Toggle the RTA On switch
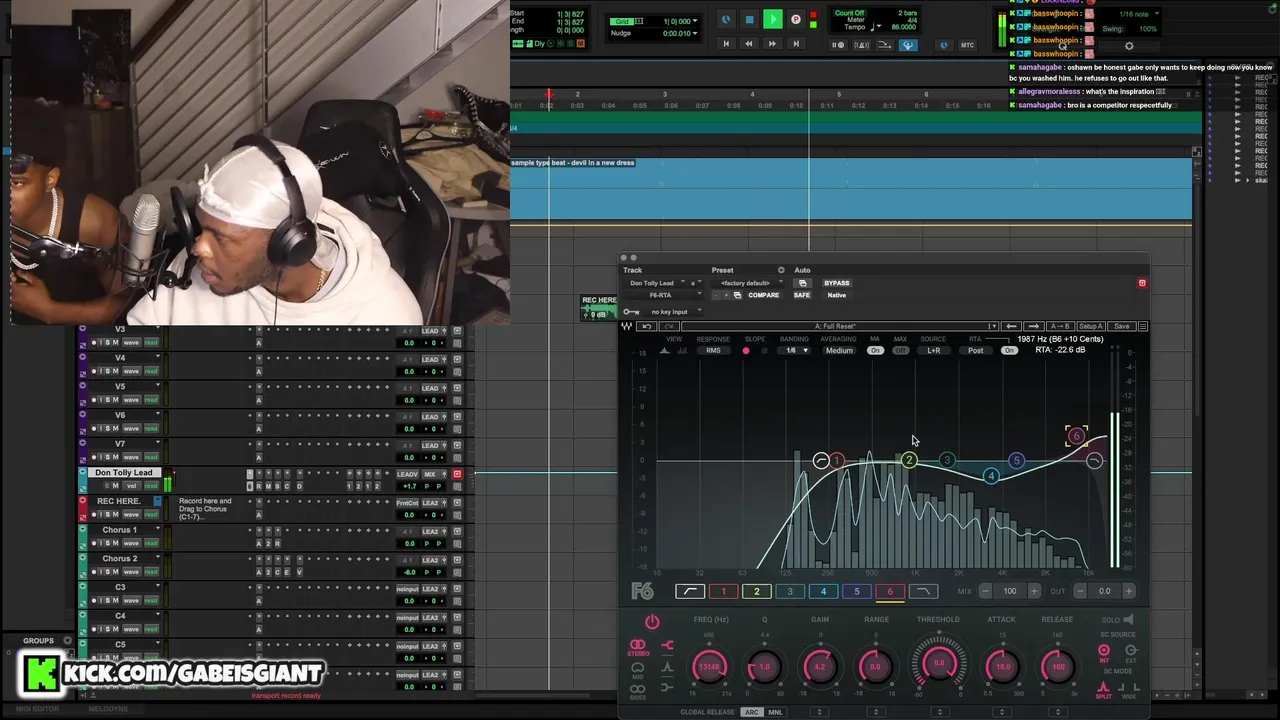 [1009, 351]
